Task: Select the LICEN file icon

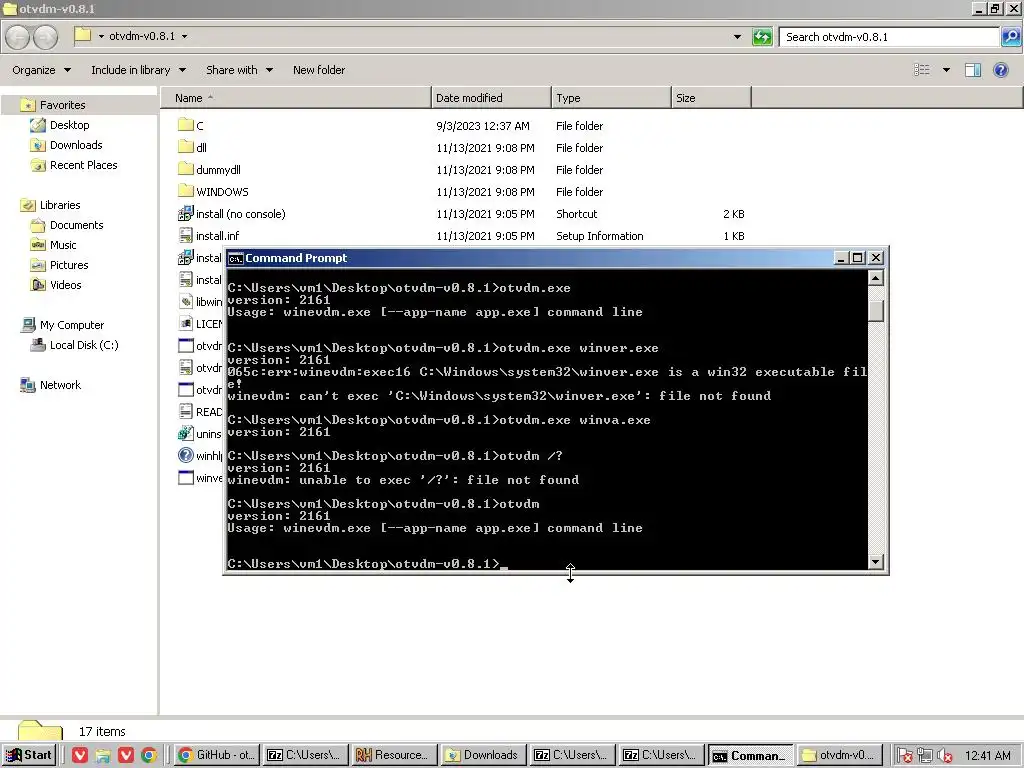Action: (x=185, y=324)
